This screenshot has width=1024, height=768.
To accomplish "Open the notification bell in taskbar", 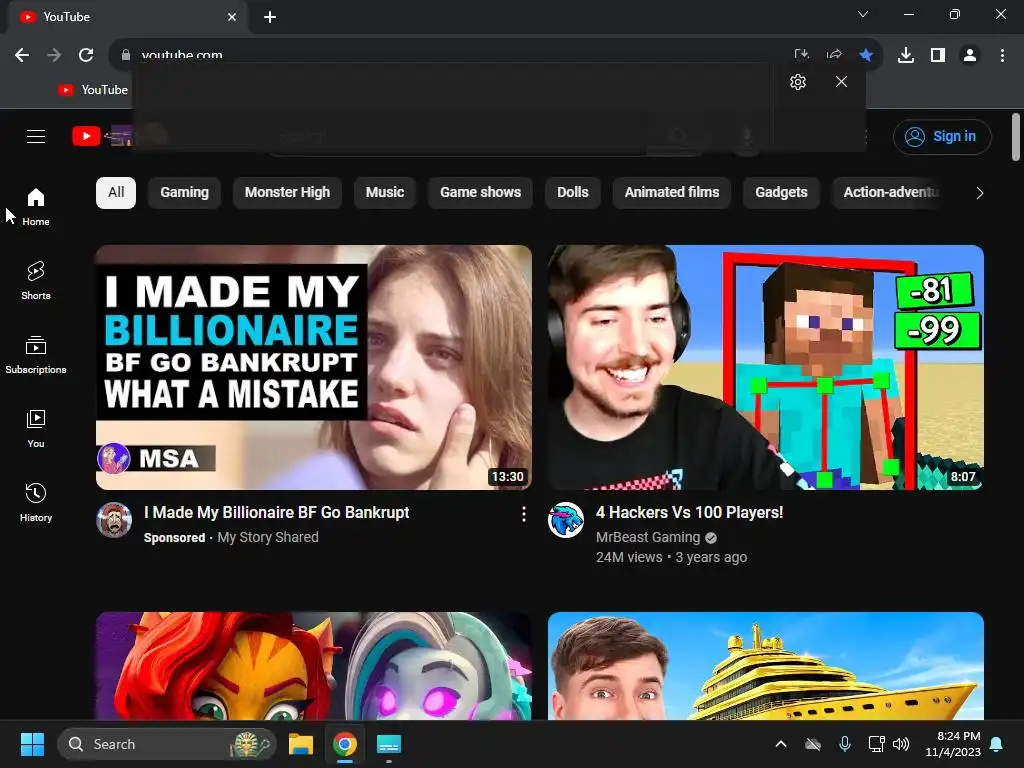I will (x=997, y=744).
